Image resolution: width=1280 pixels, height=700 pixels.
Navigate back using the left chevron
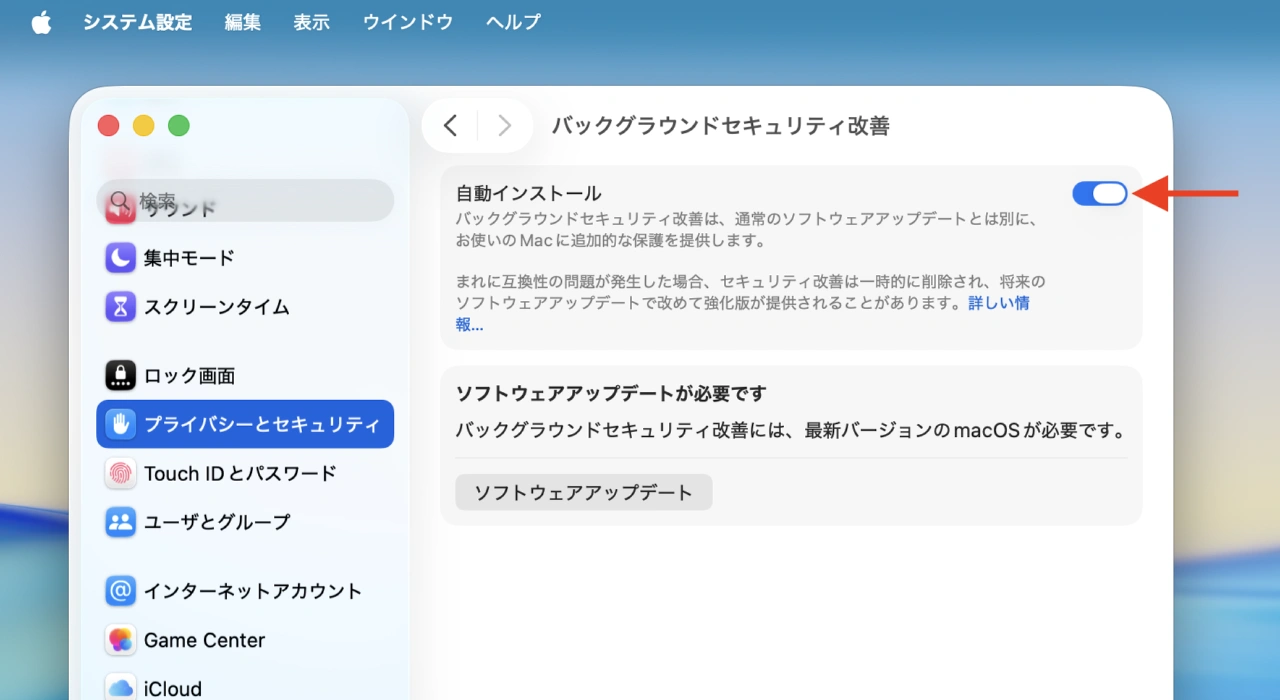449,125
